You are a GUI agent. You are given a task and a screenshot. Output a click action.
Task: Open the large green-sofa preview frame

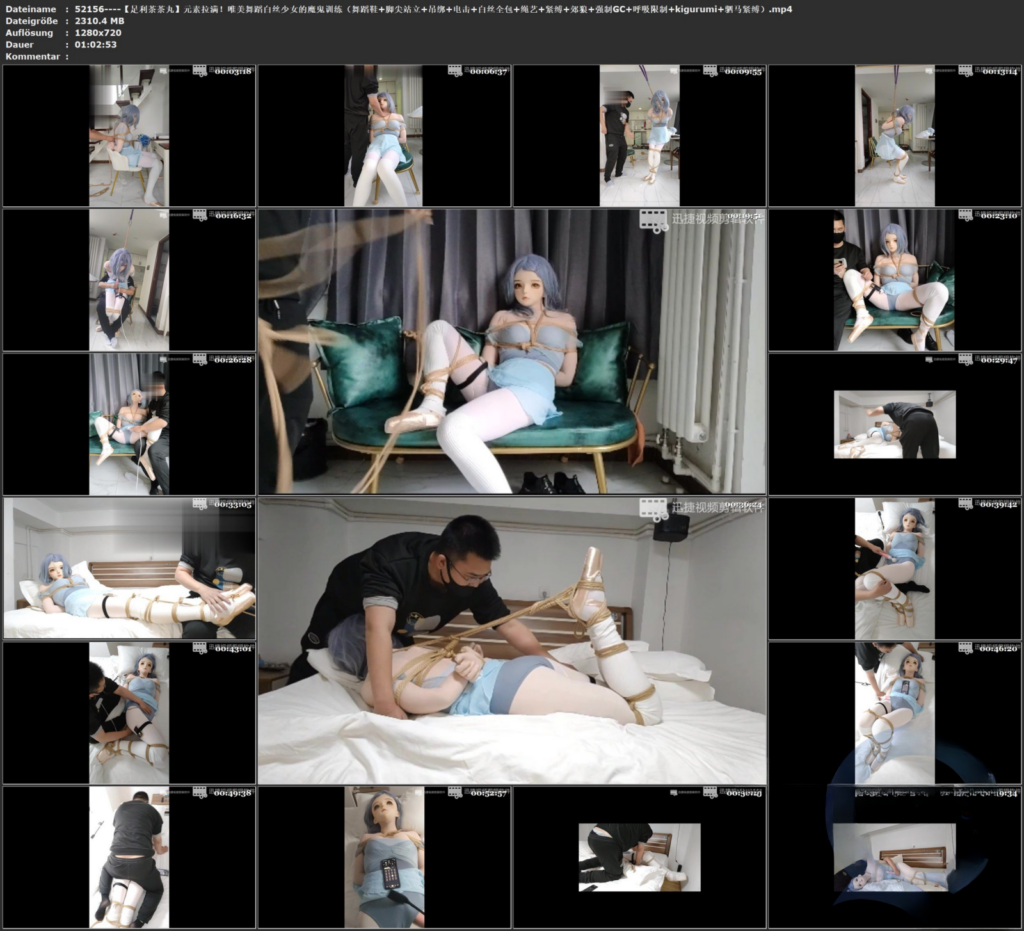(512, 351)
